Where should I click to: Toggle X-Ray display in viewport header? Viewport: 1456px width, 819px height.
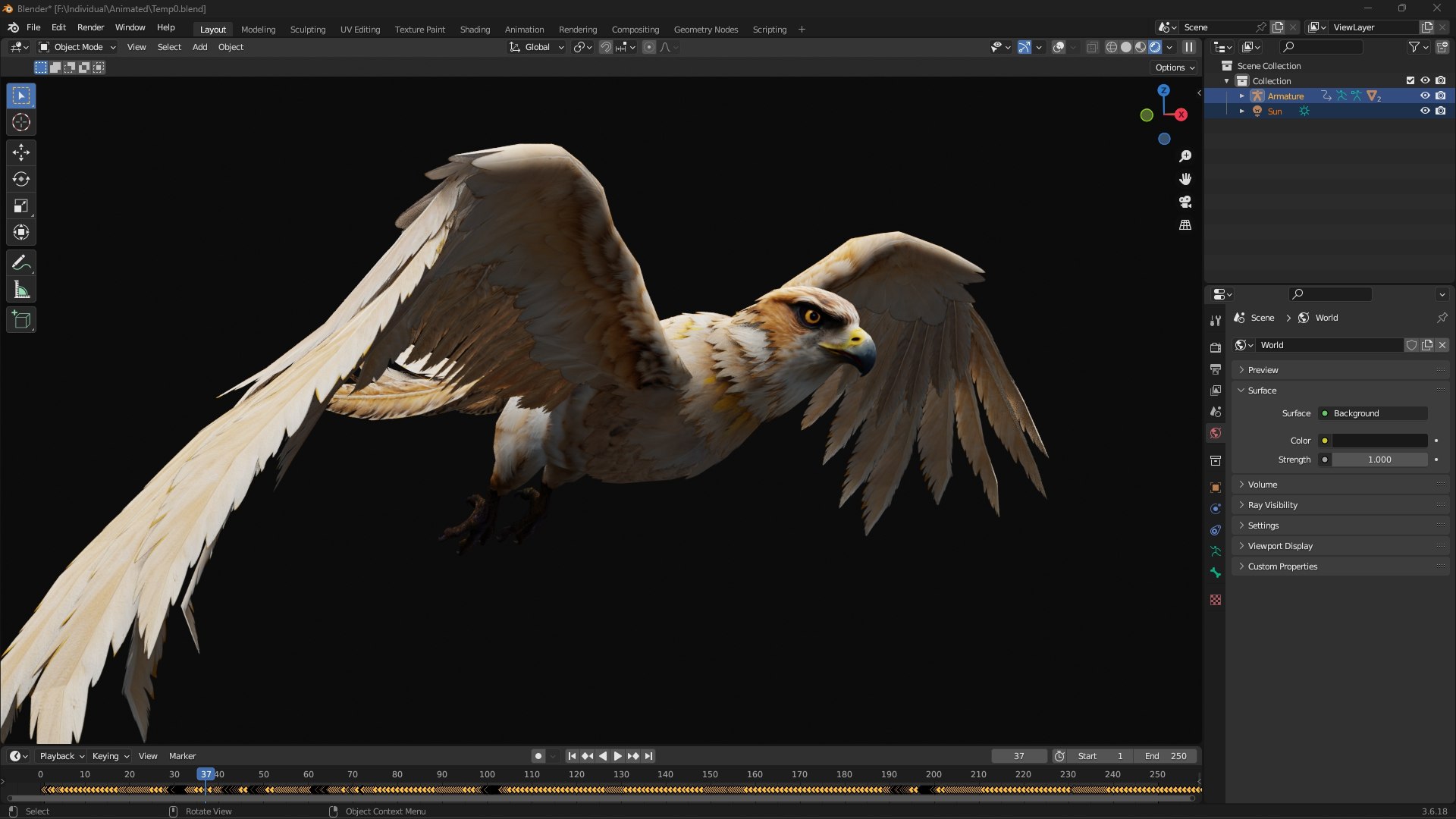tap(1092, 47)
